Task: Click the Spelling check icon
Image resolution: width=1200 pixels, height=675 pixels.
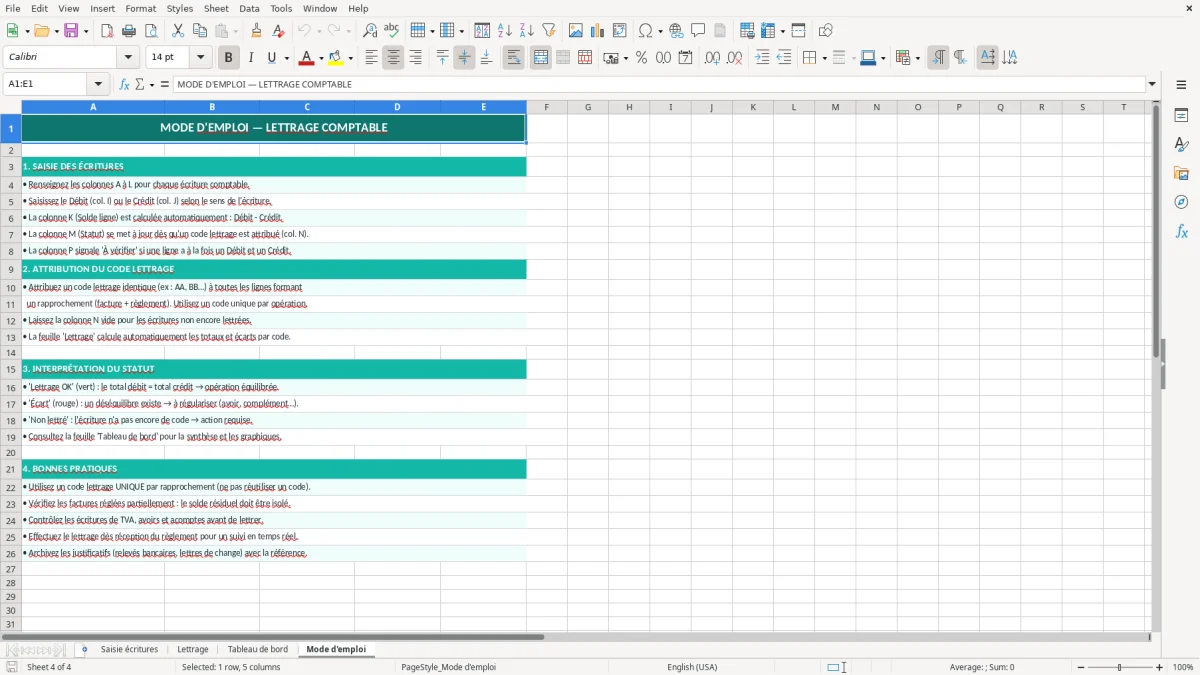Action: pos(391,31)
